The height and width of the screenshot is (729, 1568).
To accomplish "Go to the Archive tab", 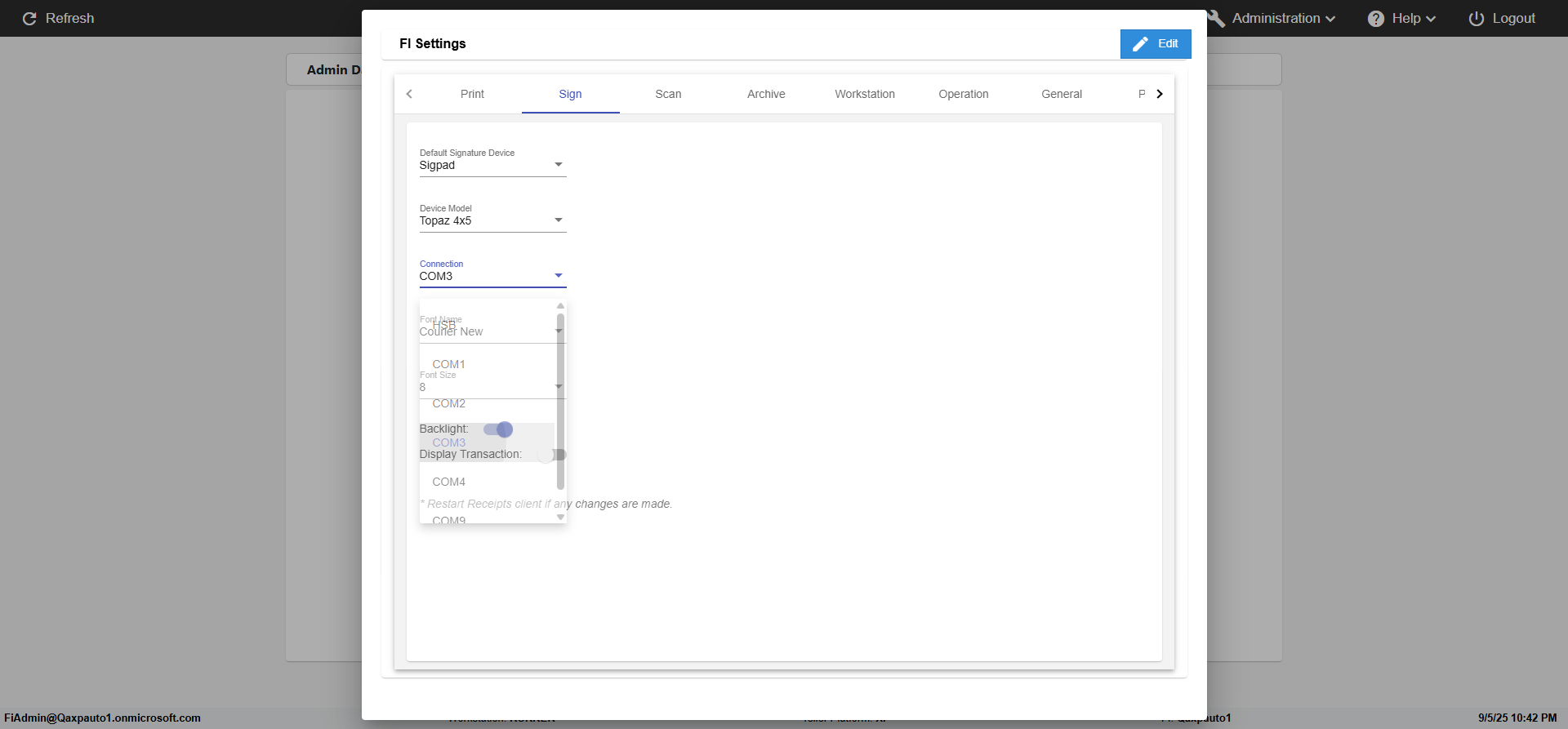I will coord(766,94).
